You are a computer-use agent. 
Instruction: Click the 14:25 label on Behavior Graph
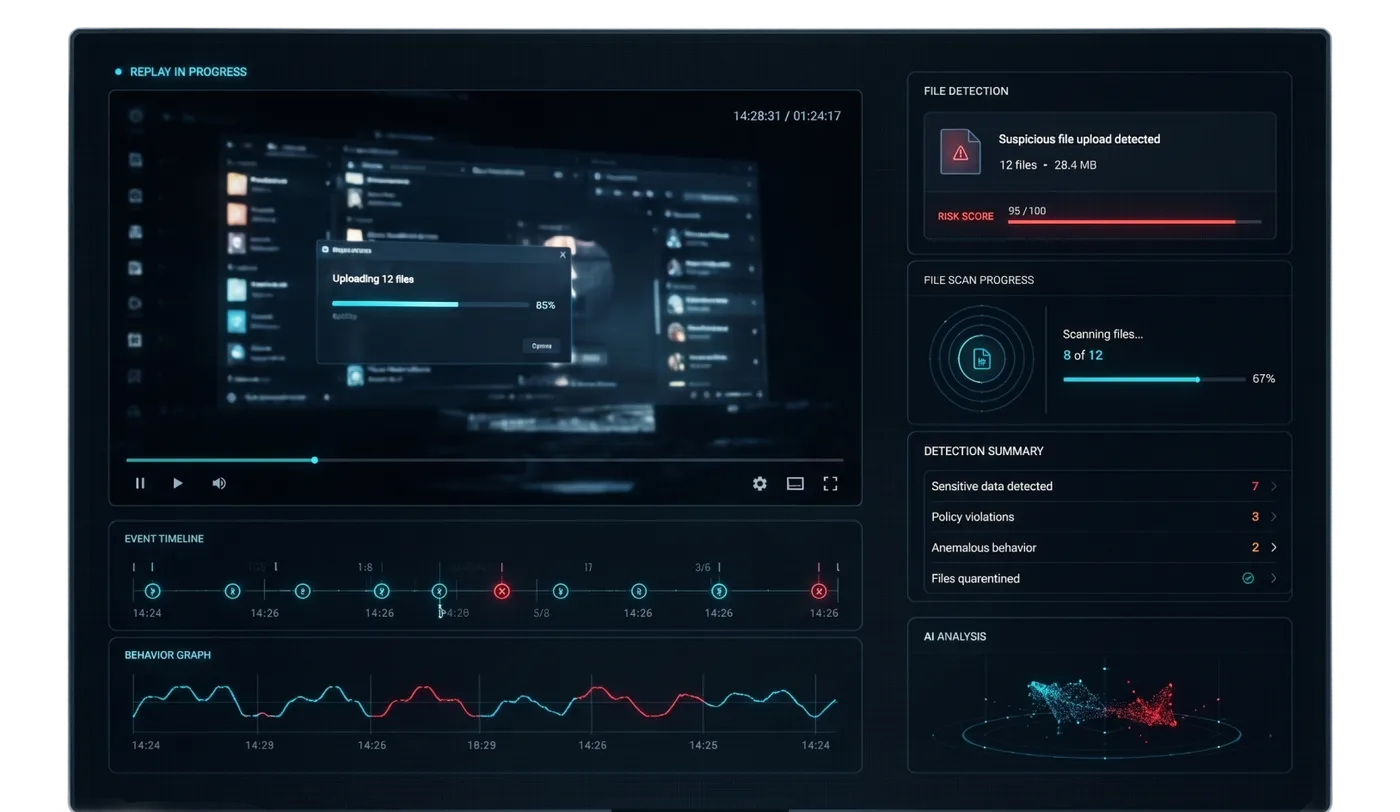[x=703, y=745]
